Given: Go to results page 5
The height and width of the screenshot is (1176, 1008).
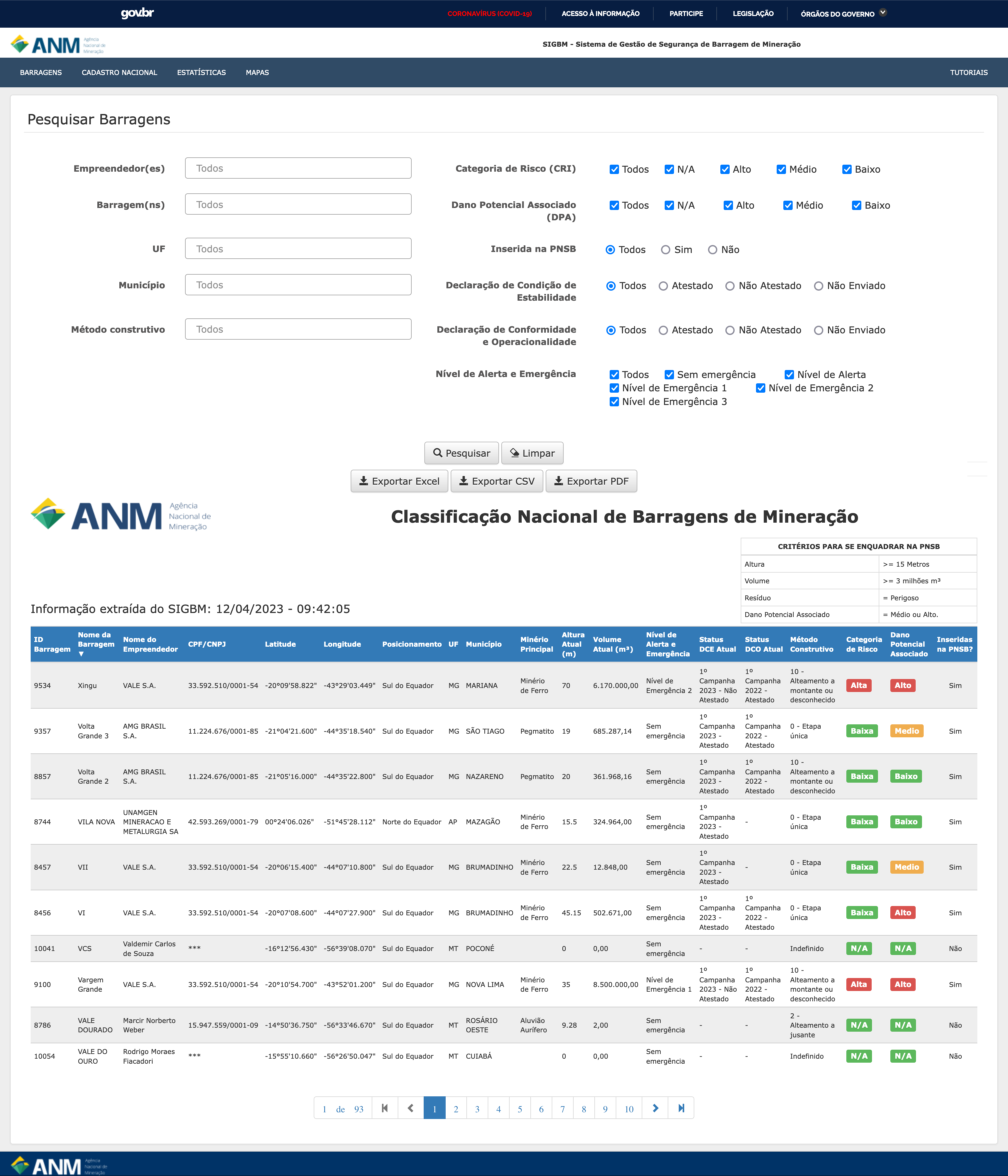Looking at the screenshot, I should [519, 1108].
